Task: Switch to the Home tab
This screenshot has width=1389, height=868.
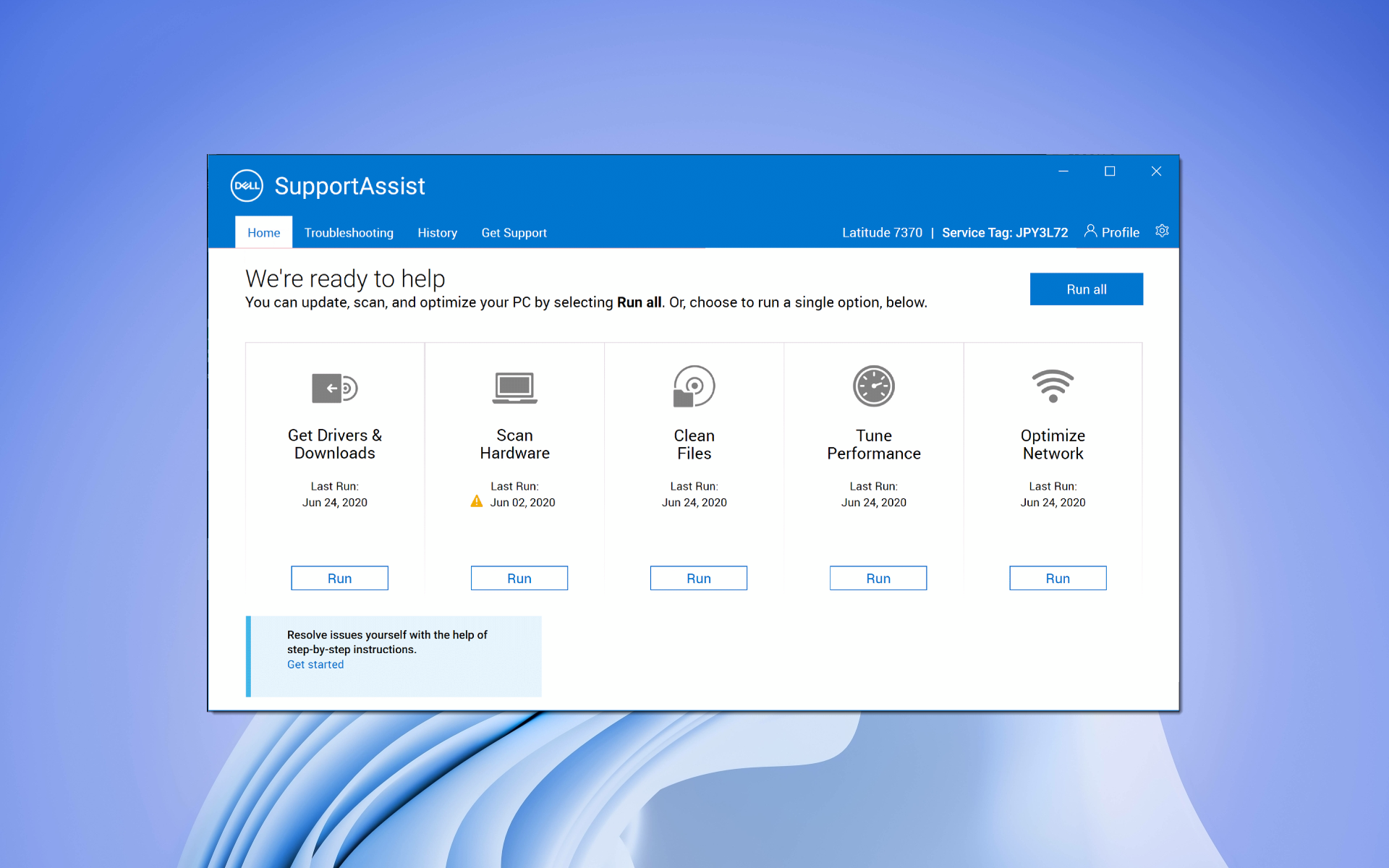Action: [x=263, y=232]
